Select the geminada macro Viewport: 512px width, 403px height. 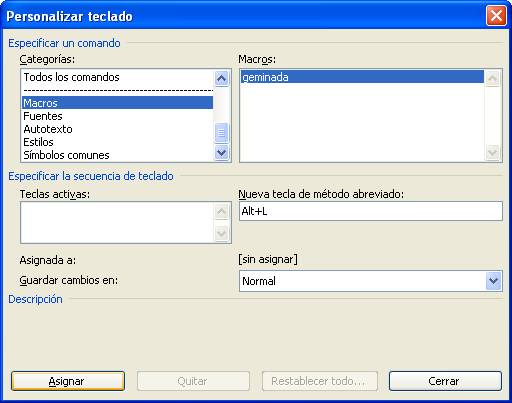[x=362, y=77]
